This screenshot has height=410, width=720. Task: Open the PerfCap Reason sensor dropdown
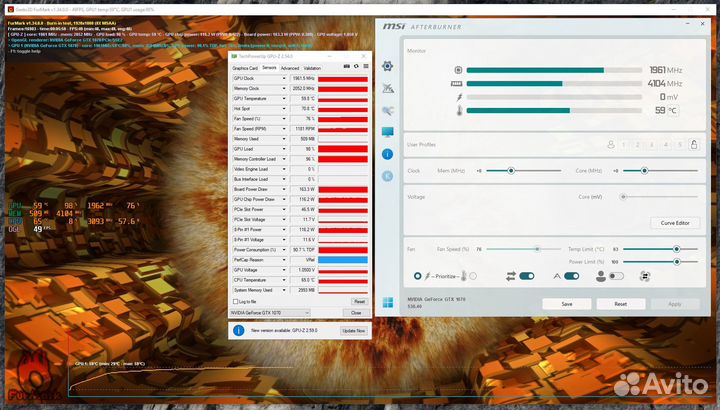click(x=284, y=260)
